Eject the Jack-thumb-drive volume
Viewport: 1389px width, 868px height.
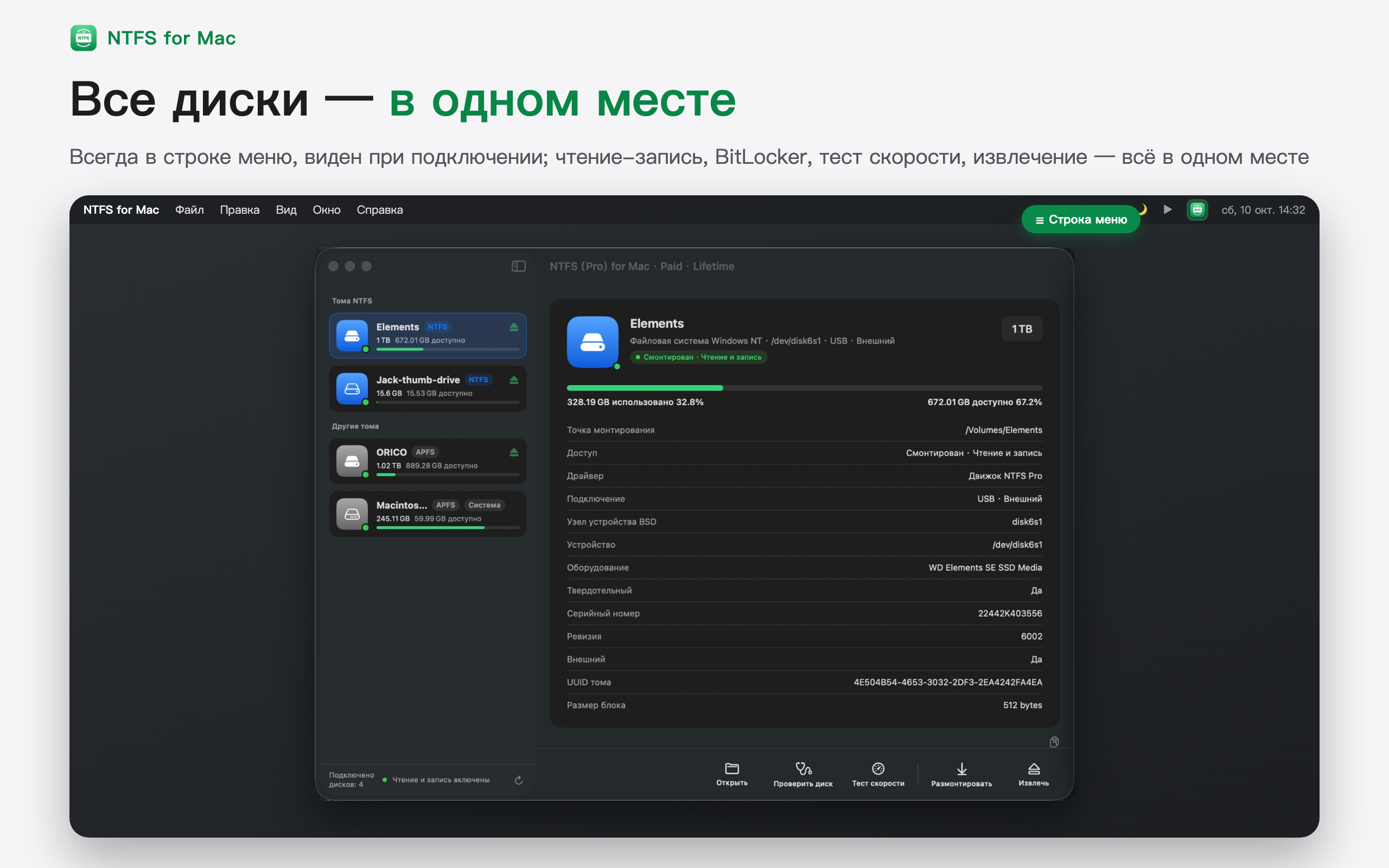click(514, 380)
